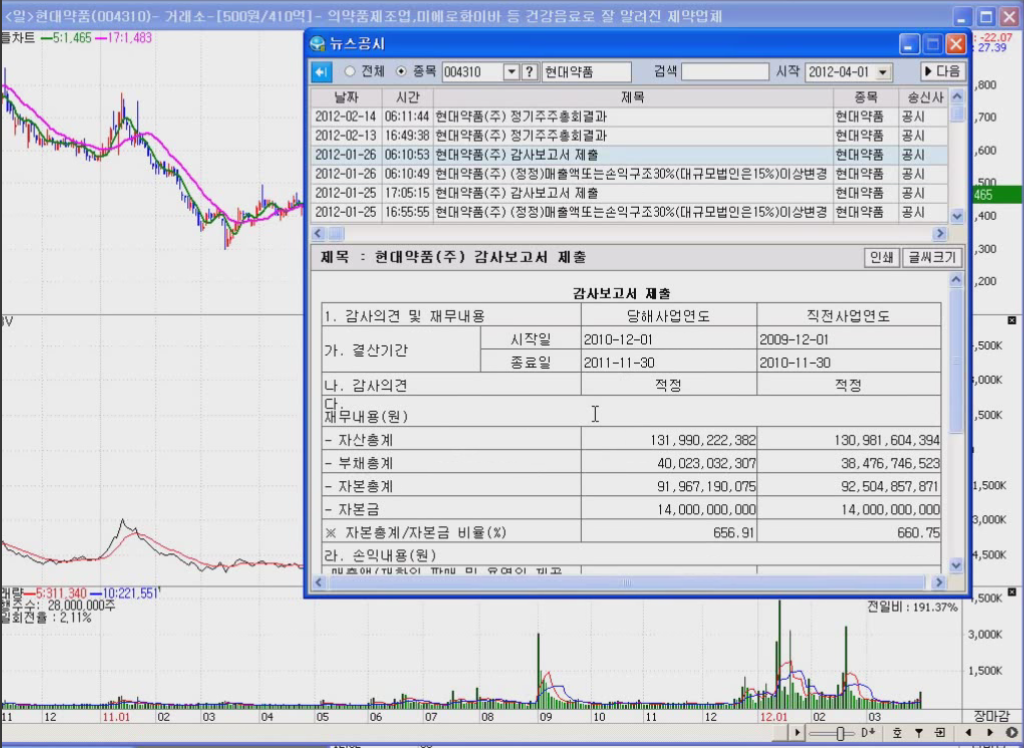This screenshot has height=748, width=1024.
Task: Select the 2012-02-13 정기주주총회결과 news row
Action: 630,136
